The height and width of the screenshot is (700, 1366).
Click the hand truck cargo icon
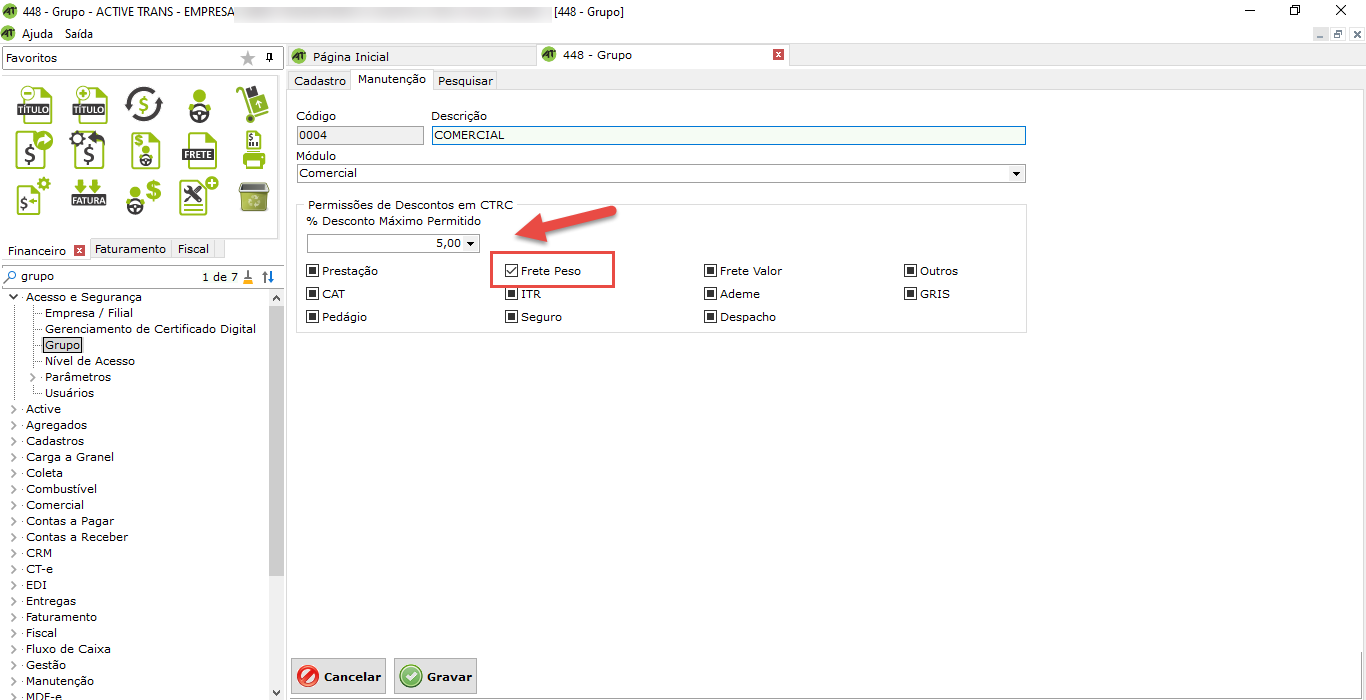[x=253, y=104]
